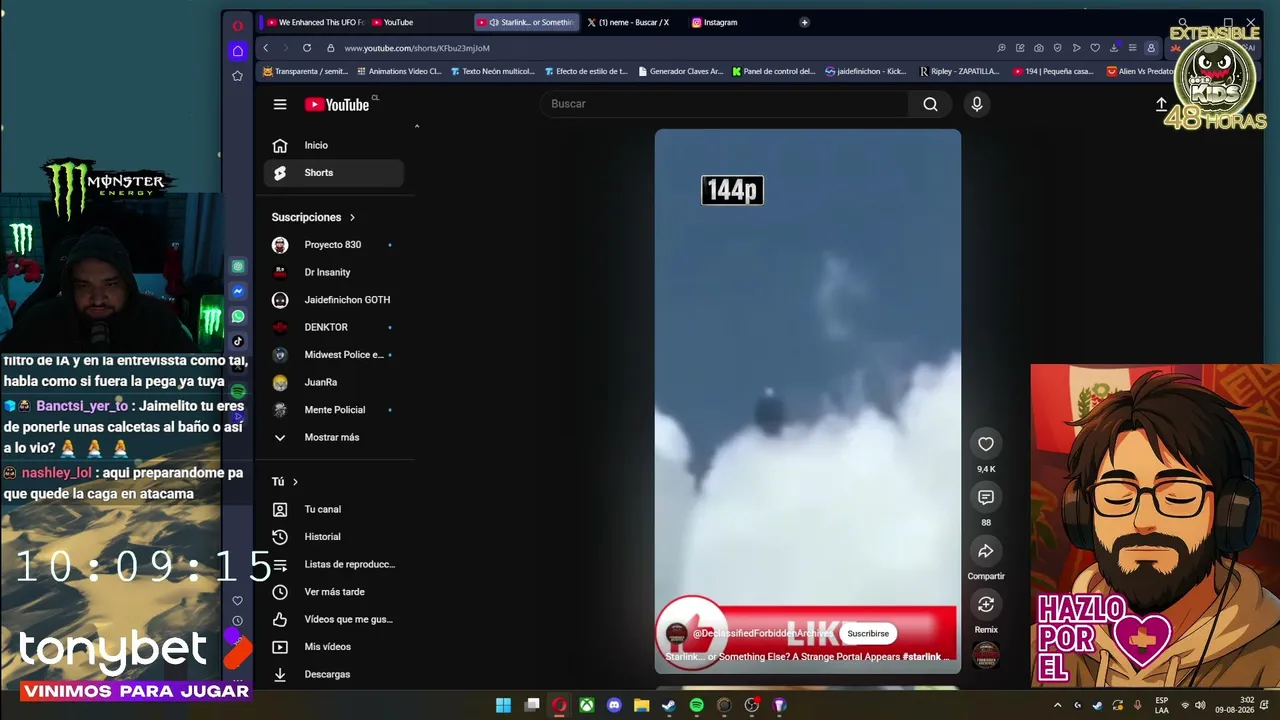Expand the Suscripciones section header
Image resolution: width=1280 pixels, height=720 pixels.
coord(313,217)
